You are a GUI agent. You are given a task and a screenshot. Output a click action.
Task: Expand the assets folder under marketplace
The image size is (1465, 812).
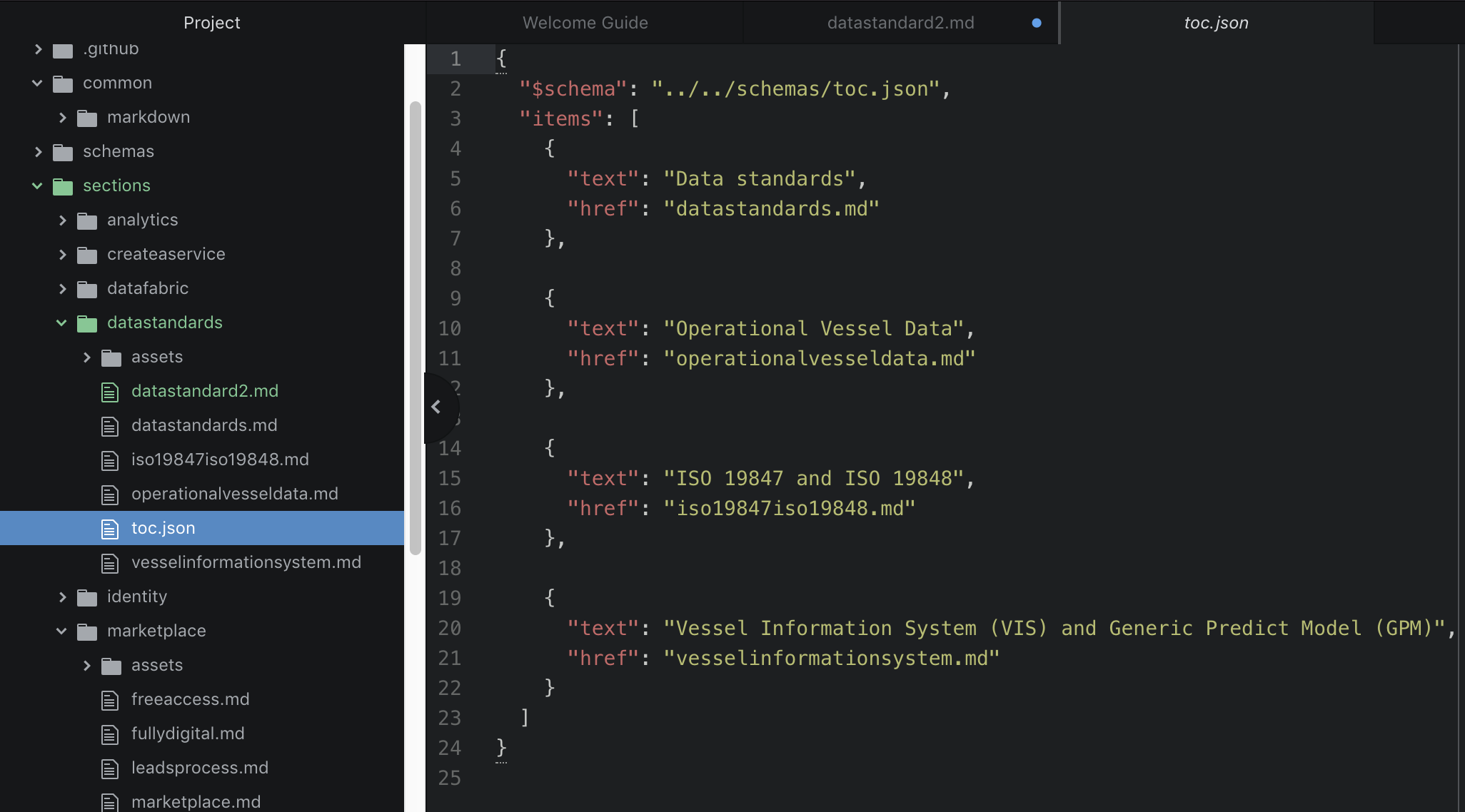tap(86, 666)
